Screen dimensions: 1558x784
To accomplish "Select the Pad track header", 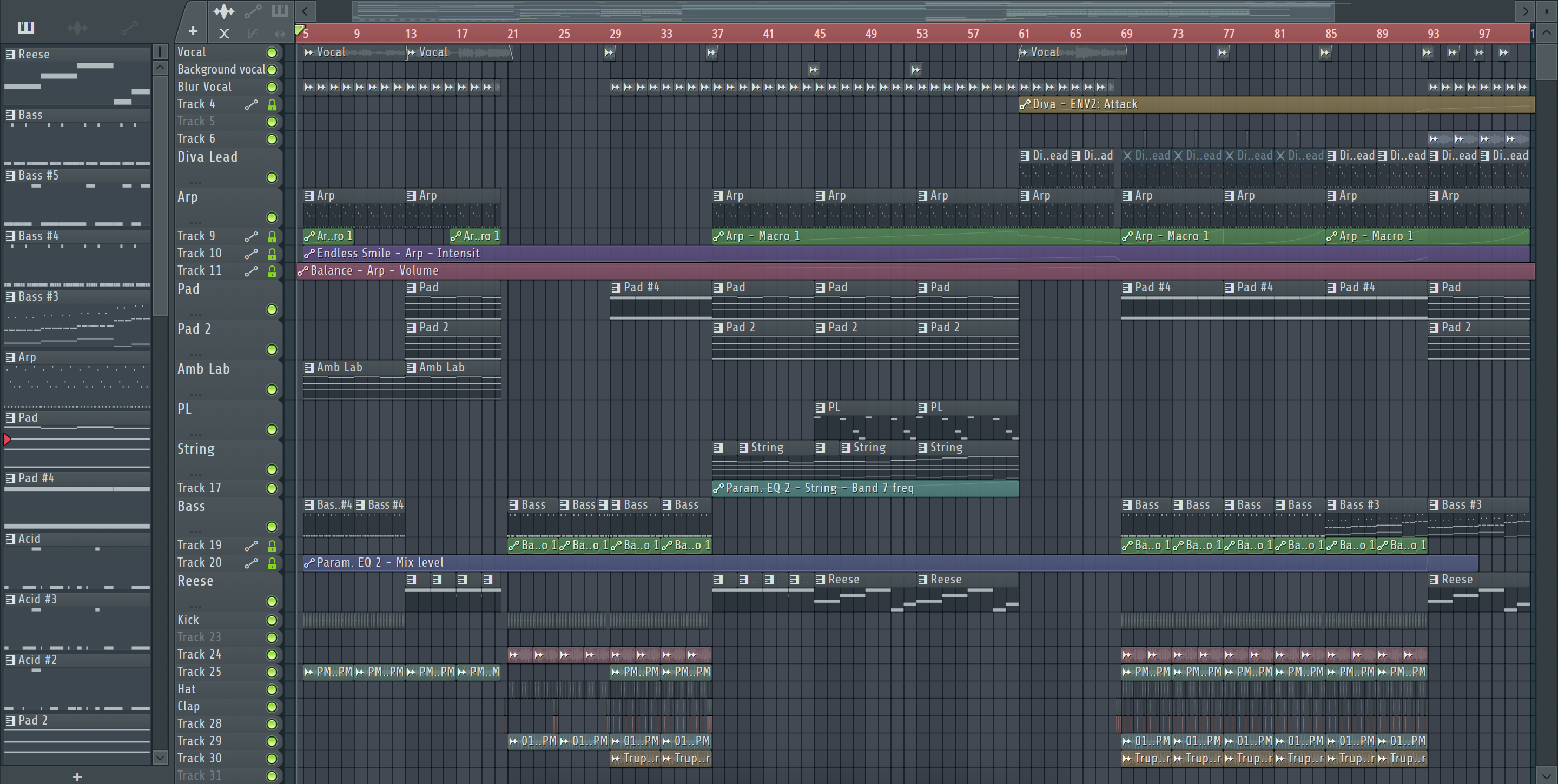I will [229, 299].
